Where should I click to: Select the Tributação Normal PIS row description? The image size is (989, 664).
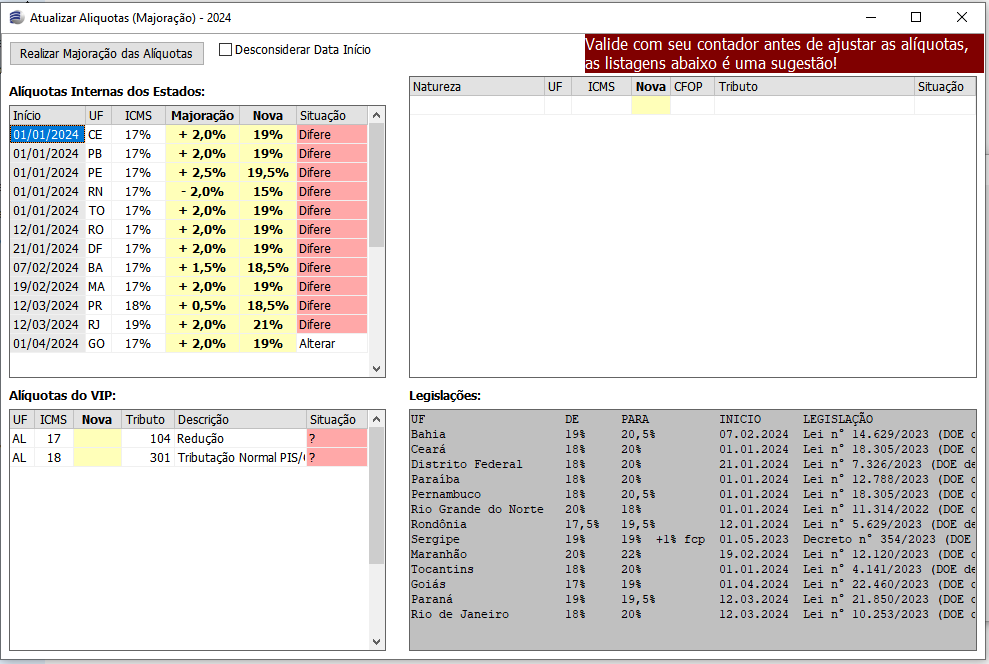click(x=240, y=458)
